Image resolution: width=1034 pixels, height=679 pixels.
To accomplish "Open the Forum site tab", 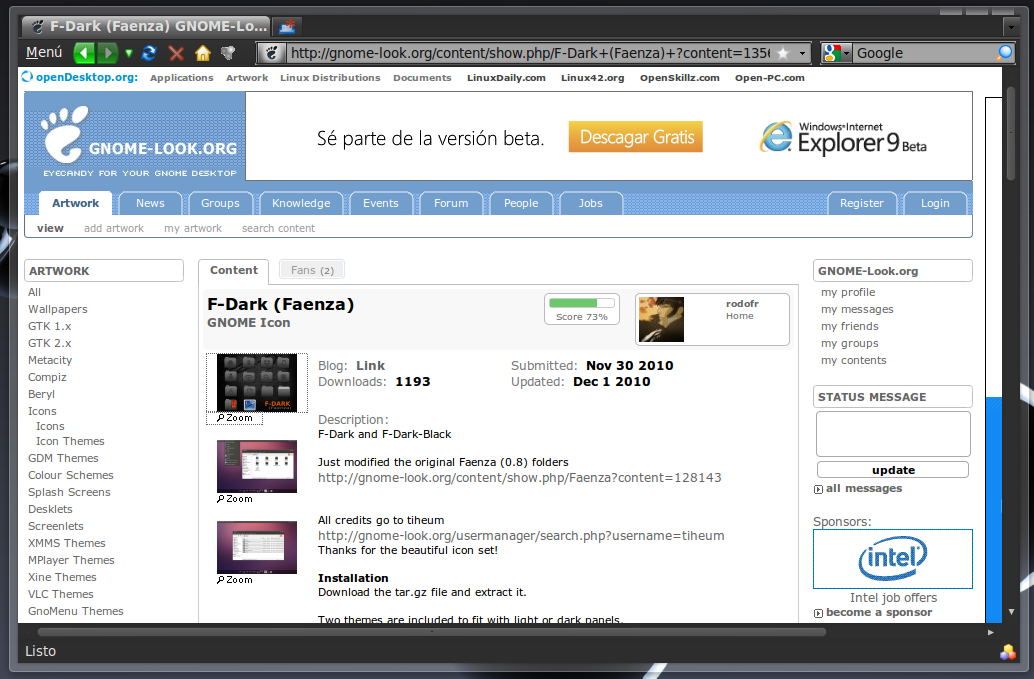I will [450, 203].
